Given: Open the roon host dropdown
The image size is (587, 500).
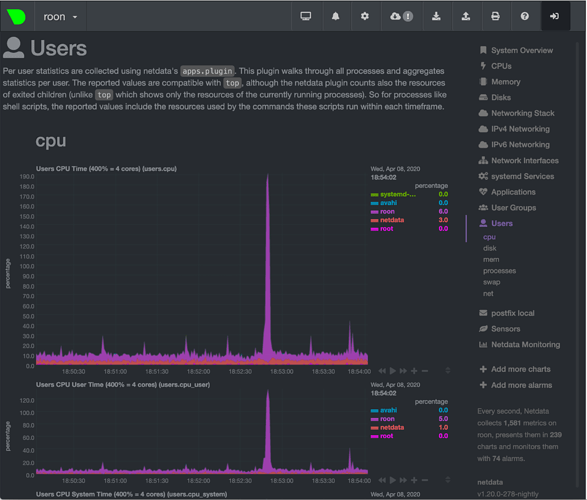Looking at the screenshot, I should click(60, 17).
